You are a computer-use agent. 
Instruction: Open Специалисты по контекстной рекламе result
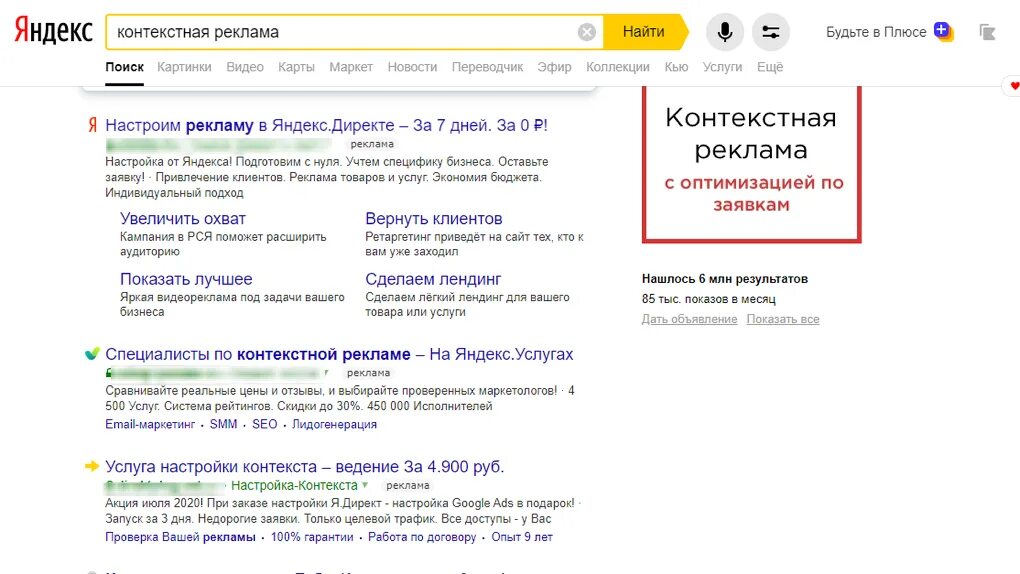click(339, 354)
